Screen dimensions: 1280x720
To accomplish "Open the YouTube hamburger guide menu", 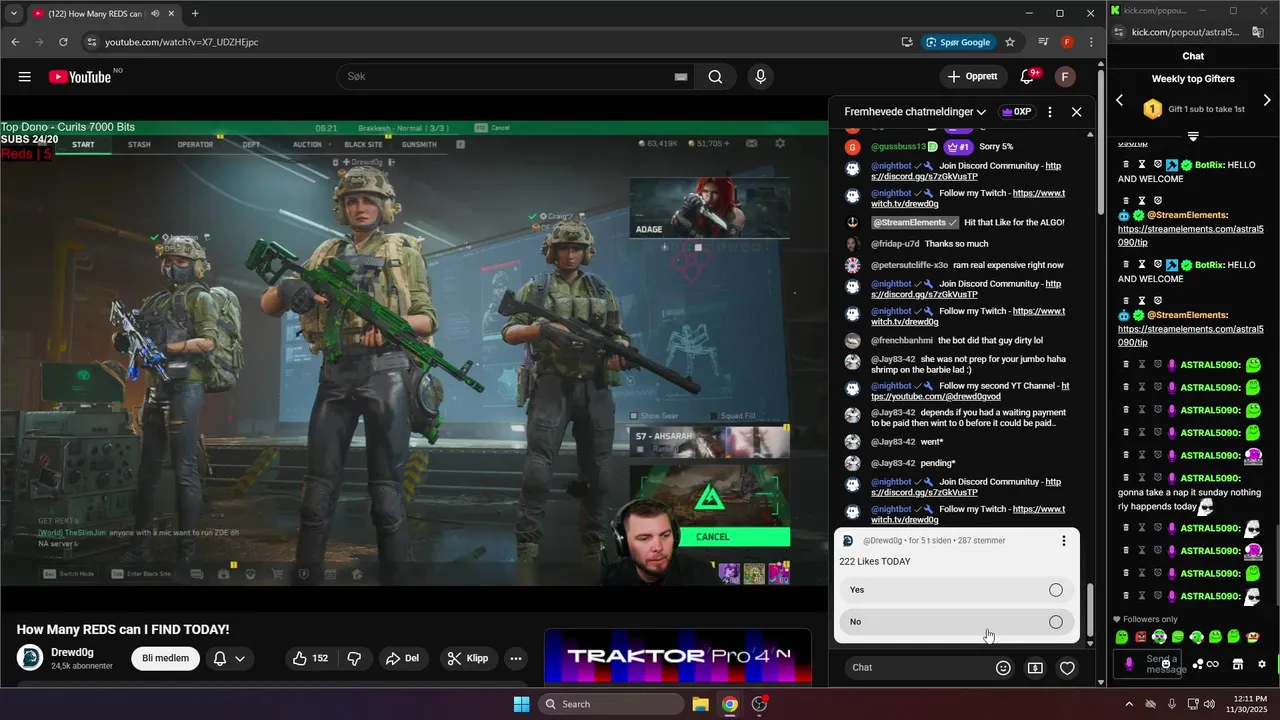I will click(24, 77).
